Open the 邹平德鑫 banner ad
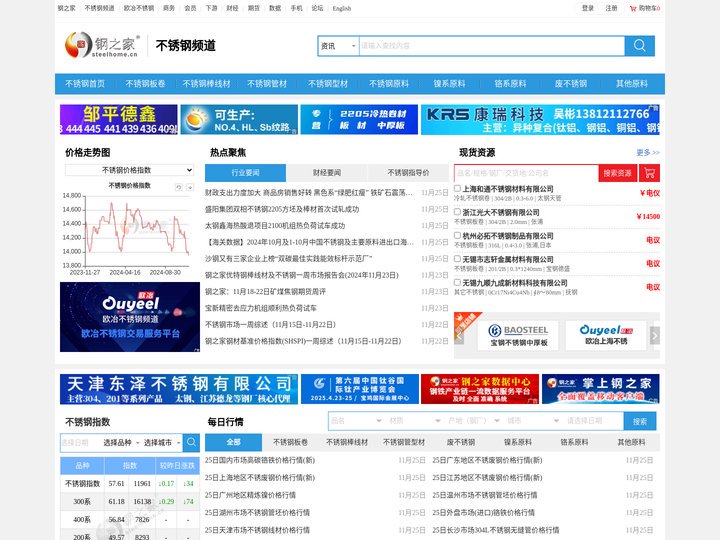The width and height of the screenshot is (720, 540). tap(118, 119)
